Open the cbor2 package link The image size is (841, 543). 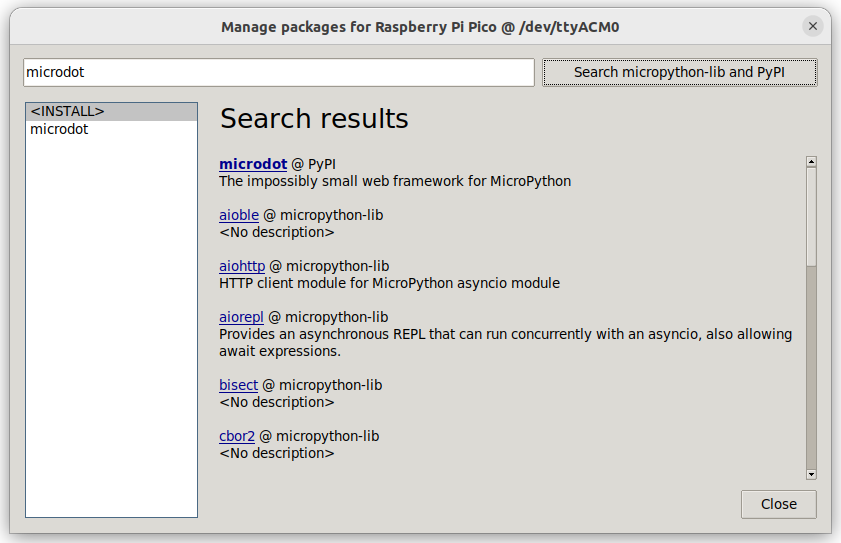[237, 436]
